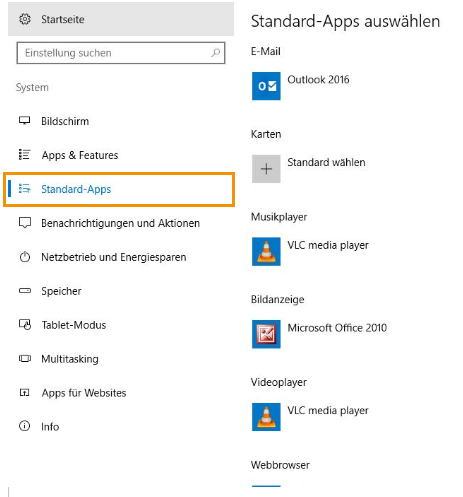Click the Bildschirm monitor icon

pos(24,121)
